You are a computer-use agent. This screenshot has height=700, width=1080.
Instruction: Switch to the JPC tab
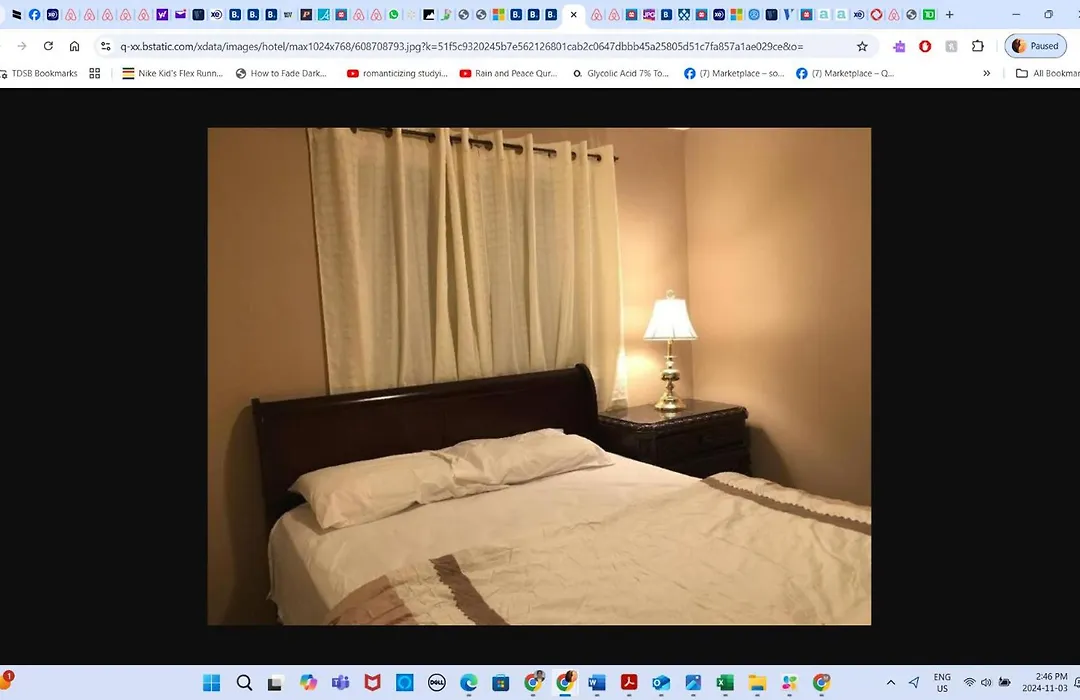click(x=649, y=14)
